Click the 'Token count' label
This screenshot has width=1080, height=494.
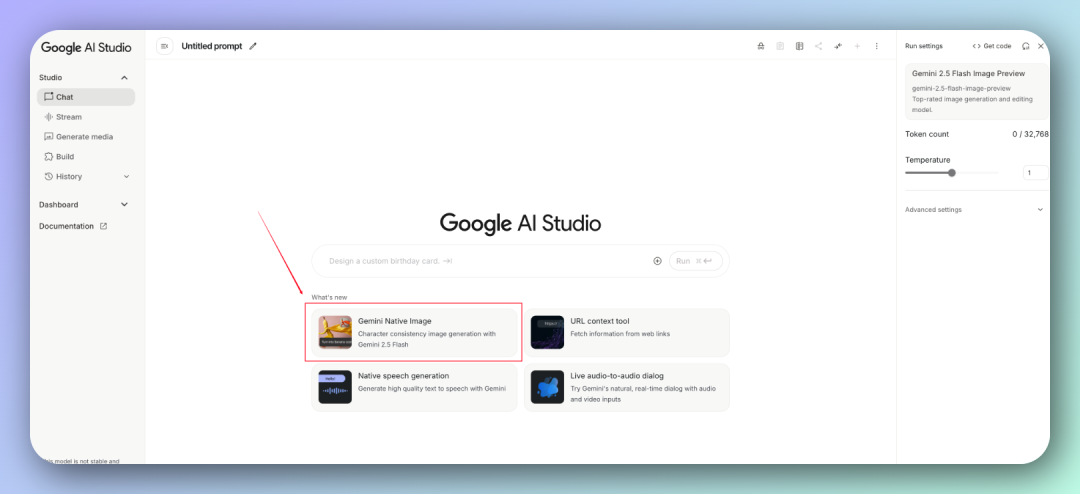click(926, 134)
